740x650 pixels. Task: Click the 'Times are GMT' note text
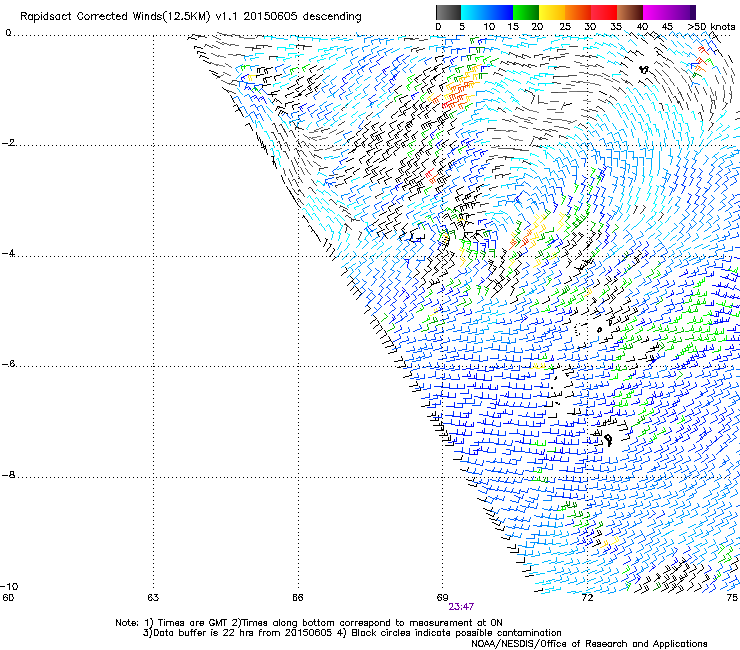tap(193, 623)
